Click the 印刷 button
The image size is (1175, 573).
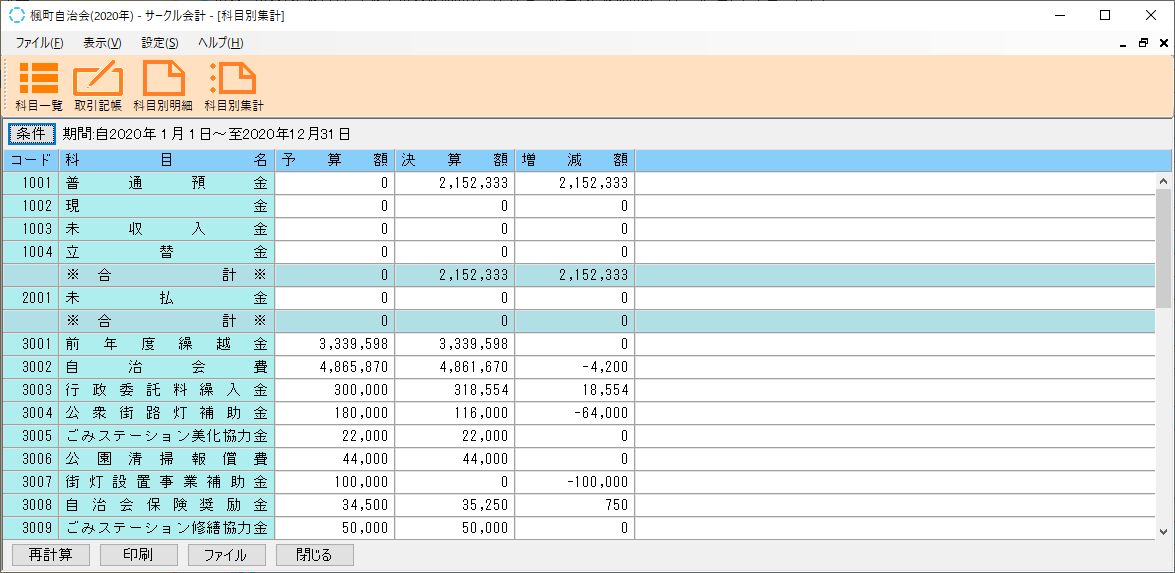[138, 555]
